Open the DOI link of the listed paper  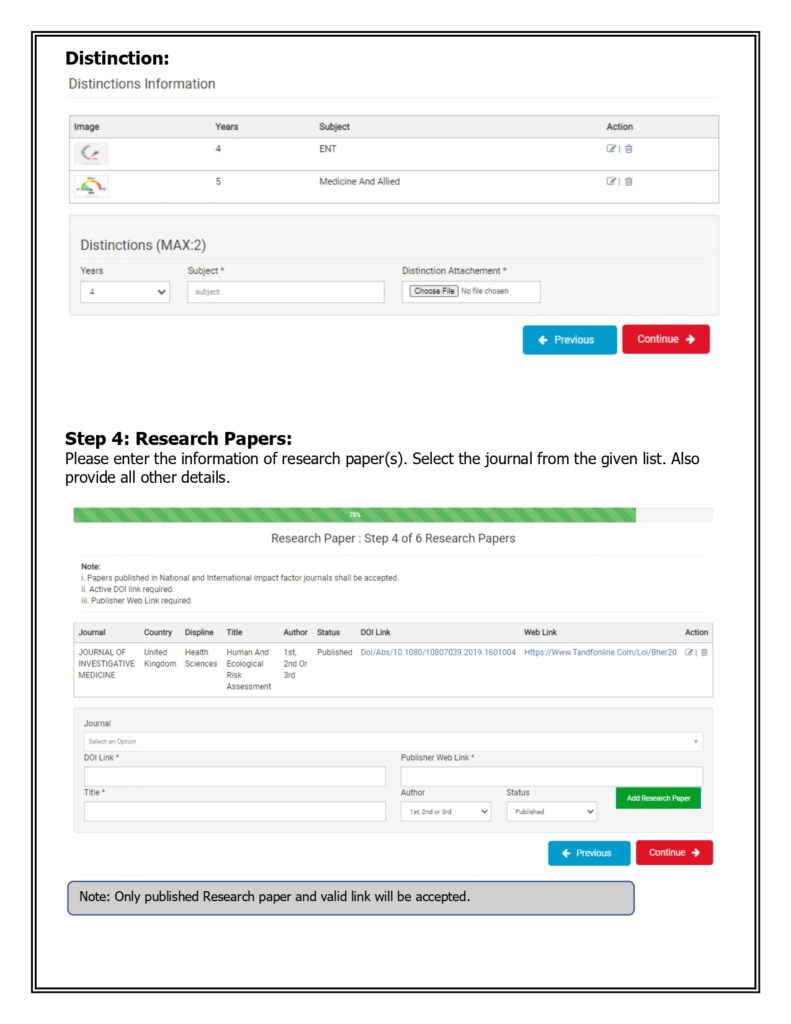[438, 652]
